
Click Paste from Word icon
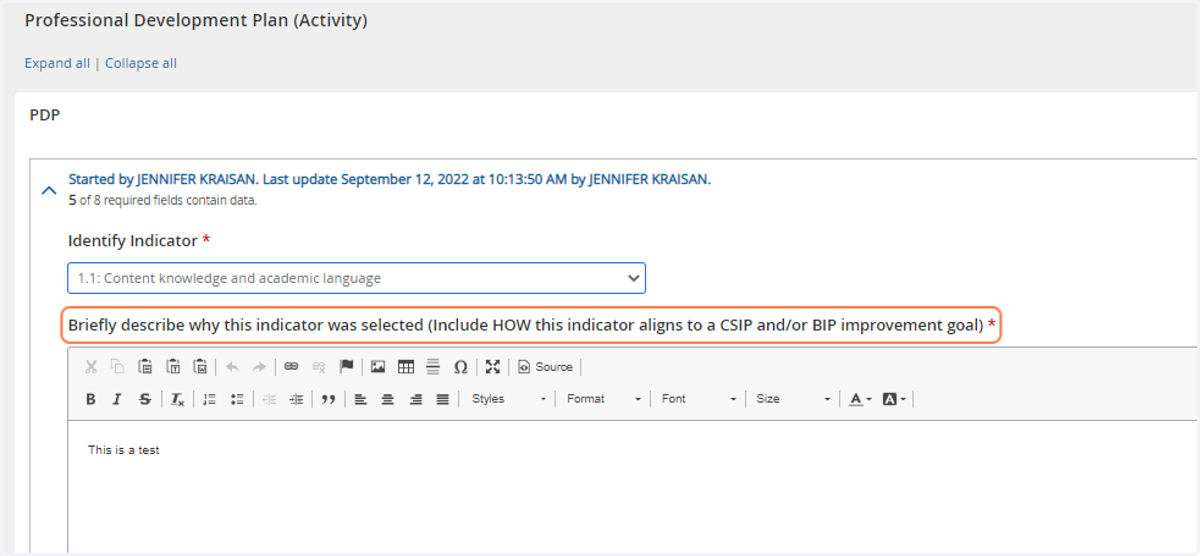200,367
